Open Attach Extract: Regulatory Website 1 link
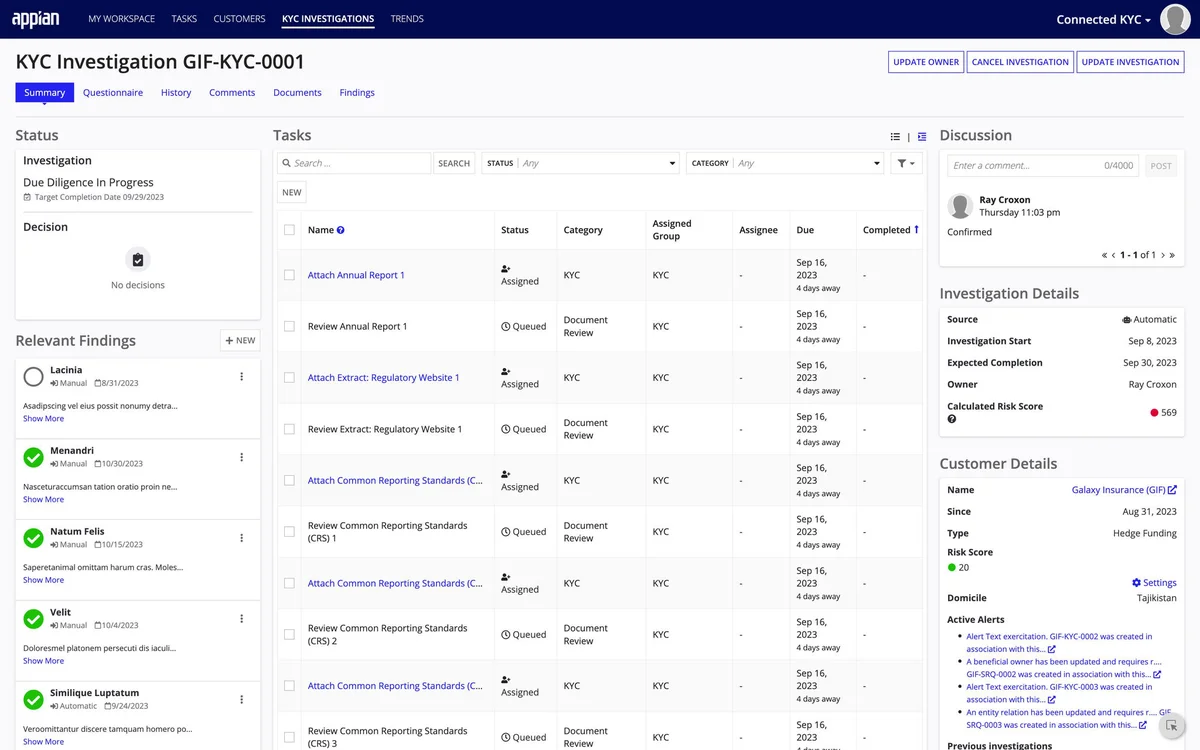Image resolution: width=1200 pixels, height=750 pixels. click(384, 378)
